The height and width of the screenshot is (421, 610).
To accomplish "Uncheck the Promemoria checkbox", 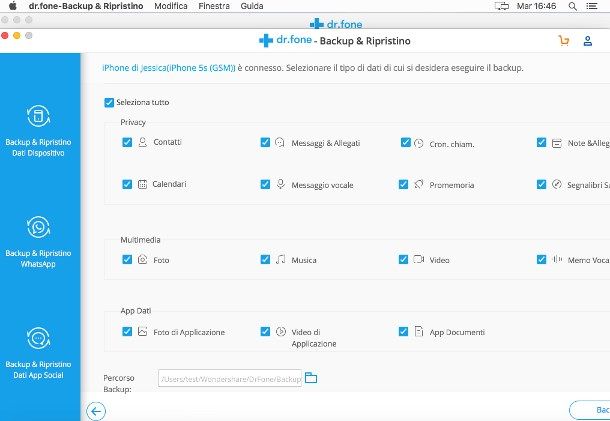I will point(403,184).
